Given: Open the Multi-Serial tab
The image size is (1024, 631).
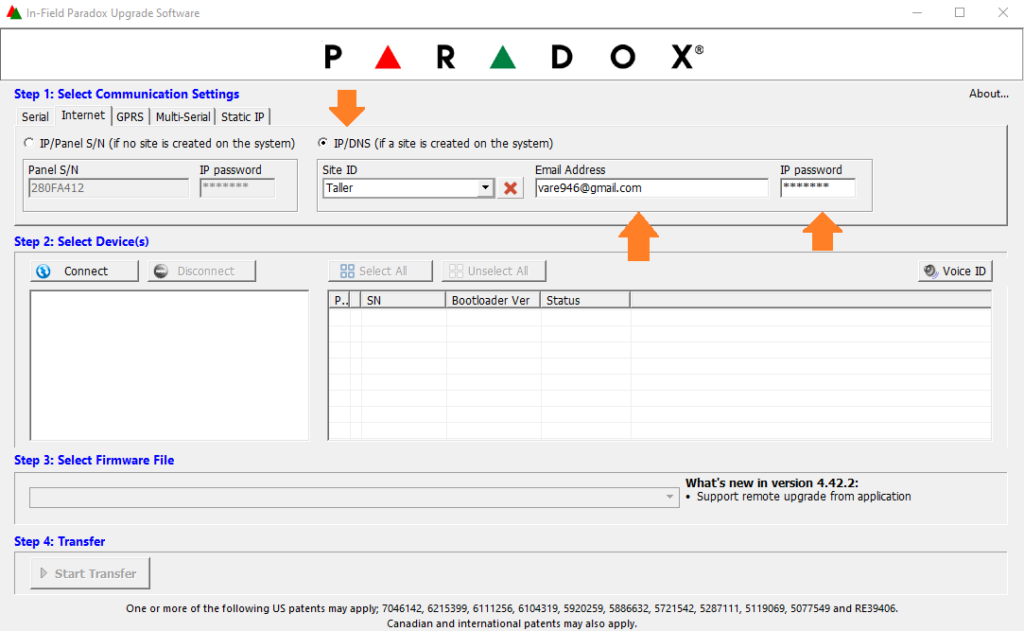Looking at the screenshot, I should [x=183, y=117].
